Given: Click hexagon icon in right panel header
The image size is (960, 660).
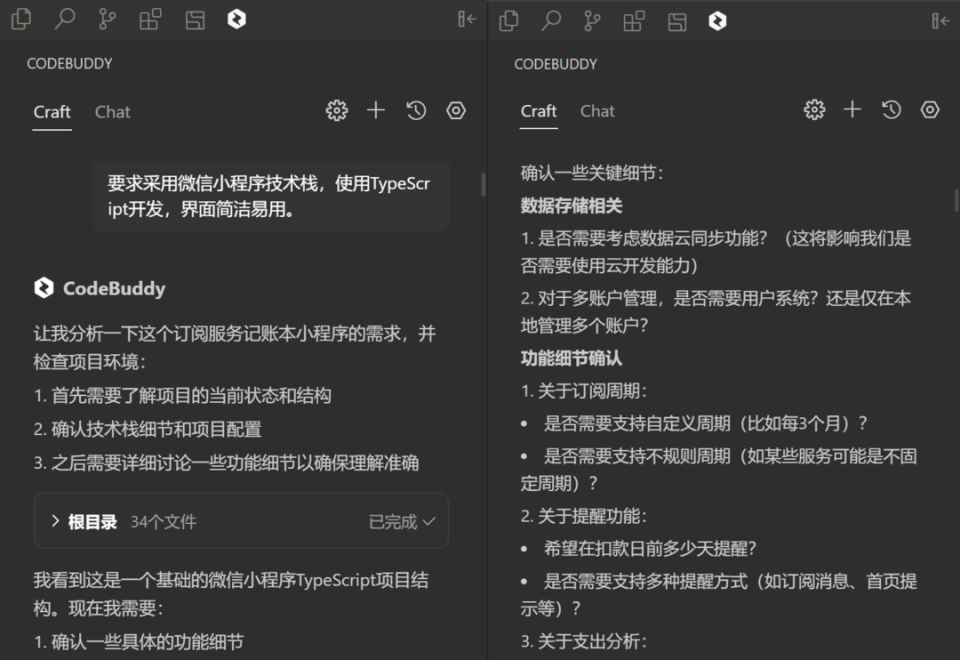Looking at the screenshot, I should (x=930, y=110).
